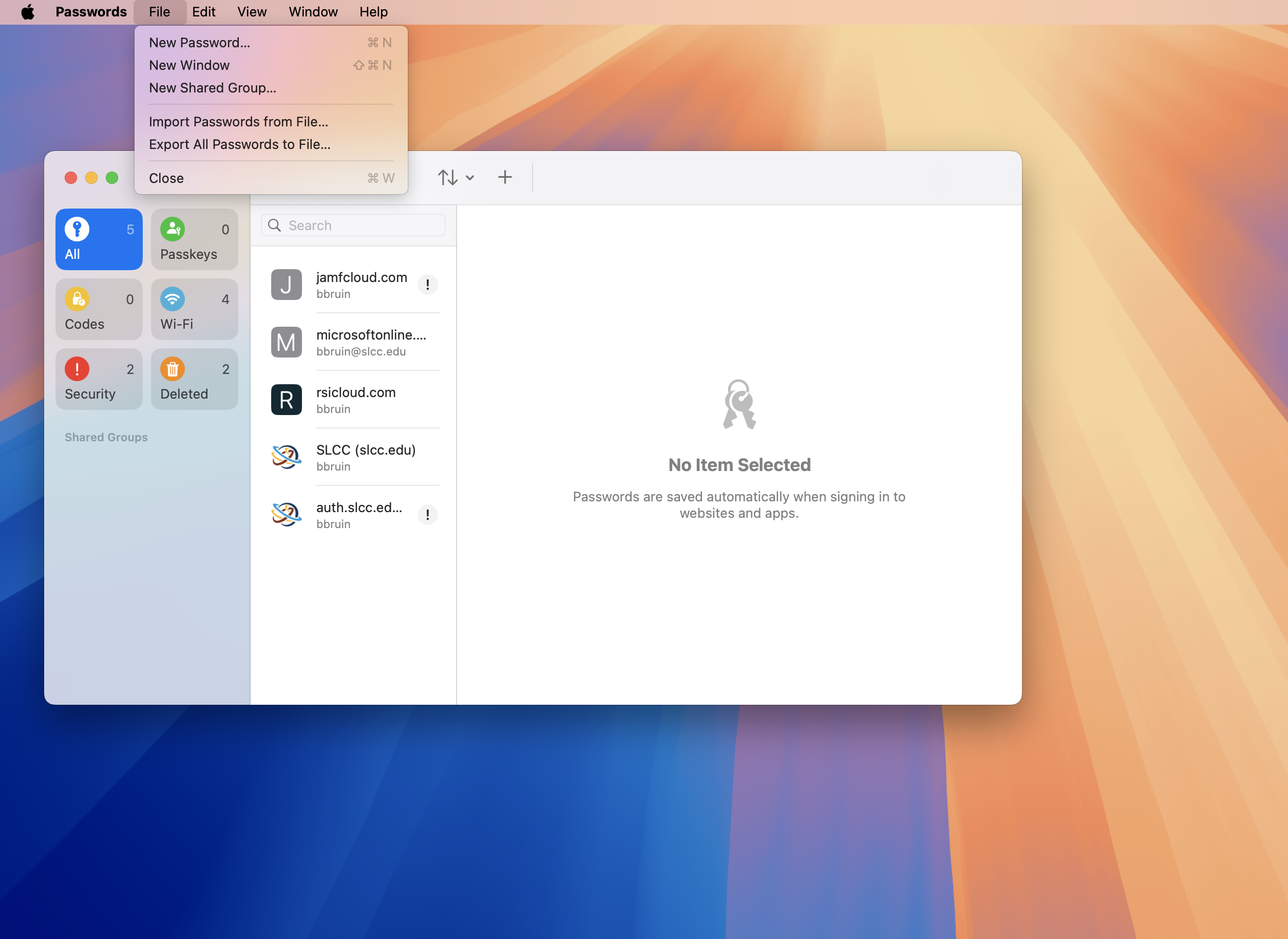
Task: Click jamfcloud.com security warning badge
Action: click(427, 284)
